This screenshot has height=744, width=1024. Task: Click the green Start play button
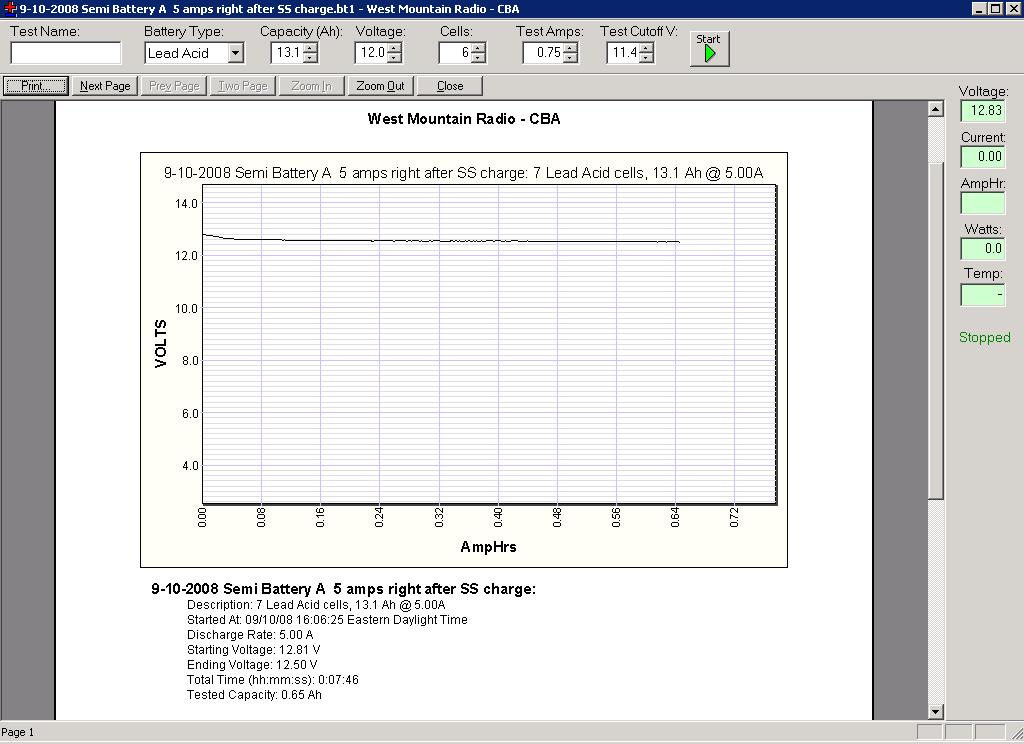[709, 48]
